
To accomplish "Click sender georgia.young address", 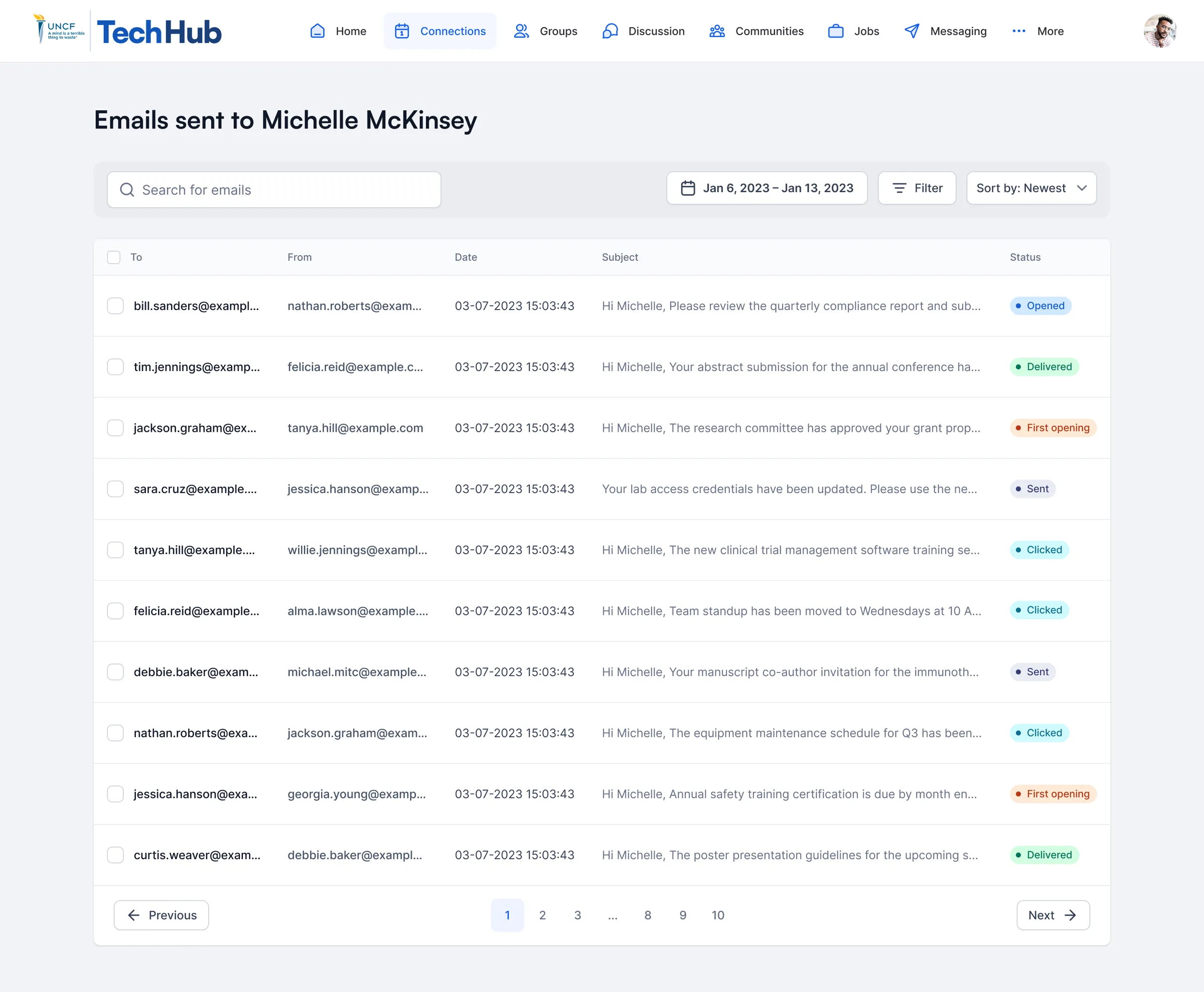I will coord(357,794).
